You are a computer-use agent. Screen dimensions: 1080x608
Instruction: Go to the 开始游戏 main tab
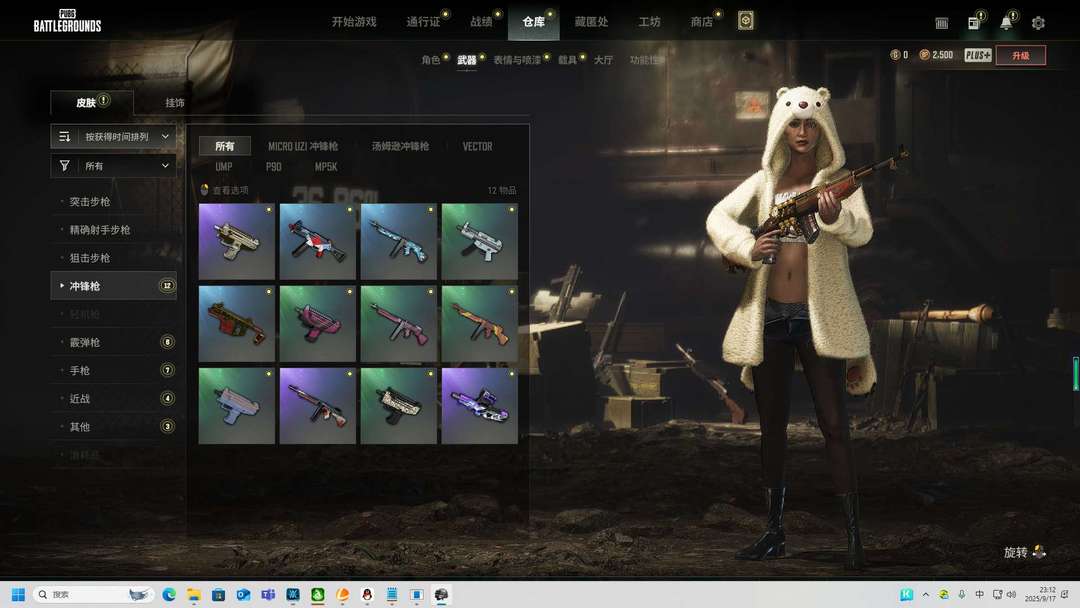pos(354,22)
